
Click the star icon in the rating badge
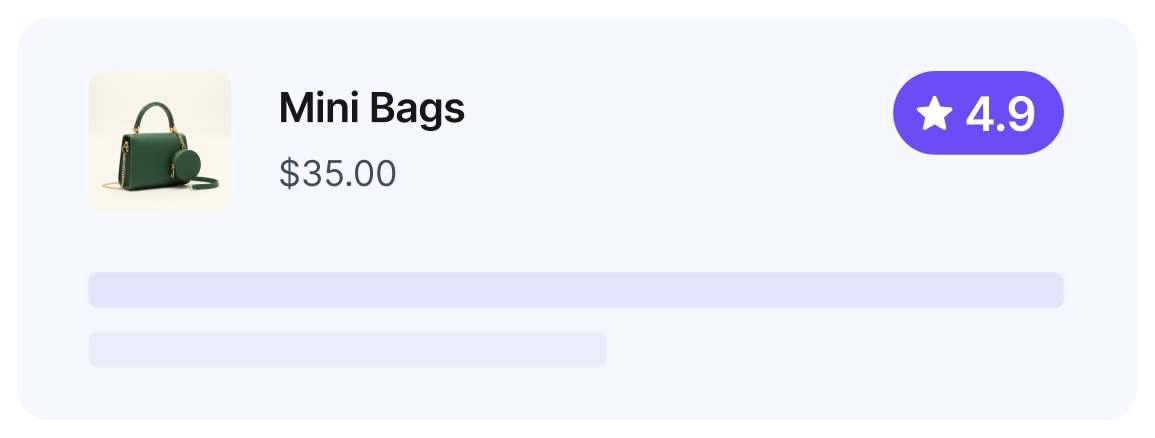[x=934, y=114]
